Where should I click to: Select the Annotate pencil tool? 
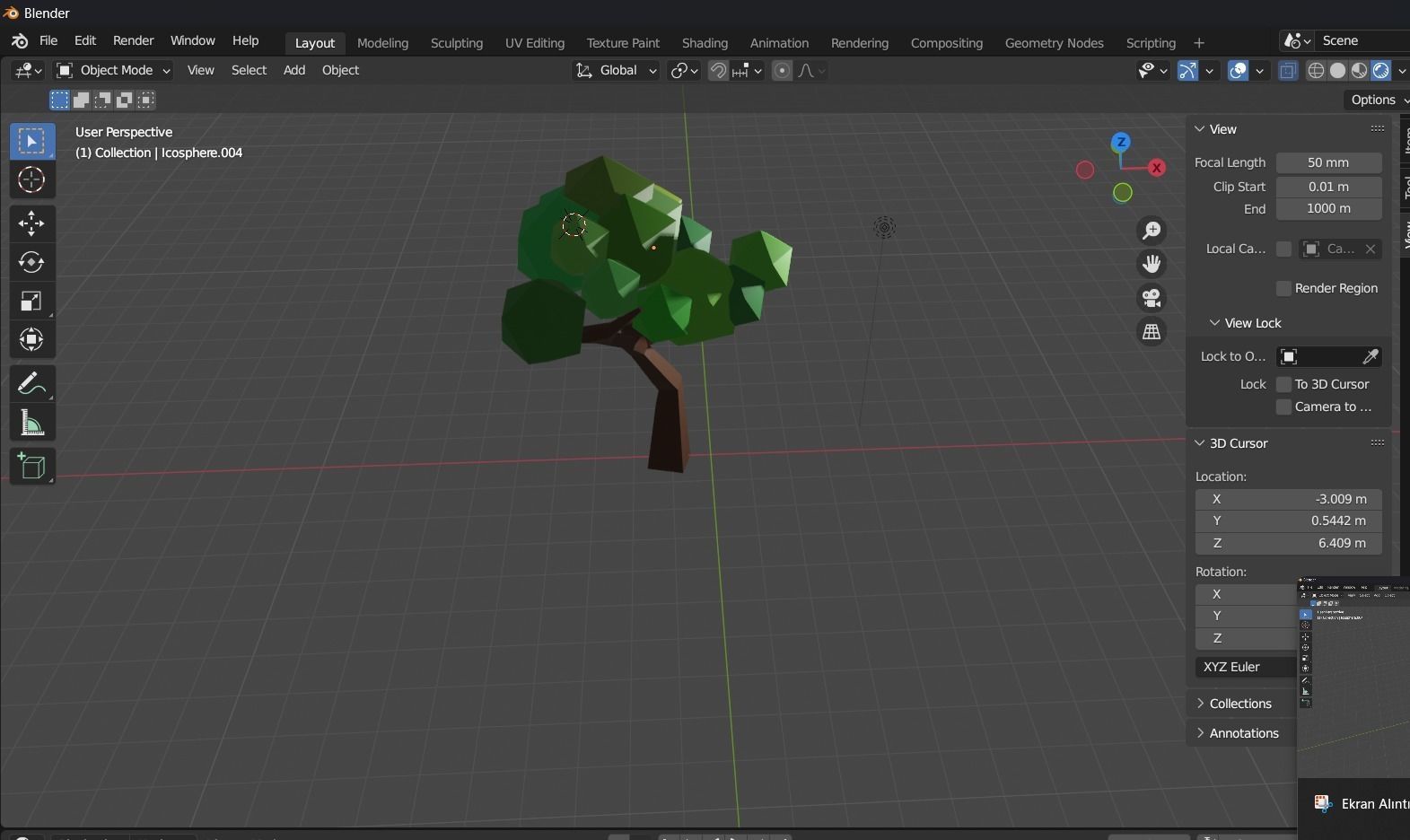coord(31,383)
